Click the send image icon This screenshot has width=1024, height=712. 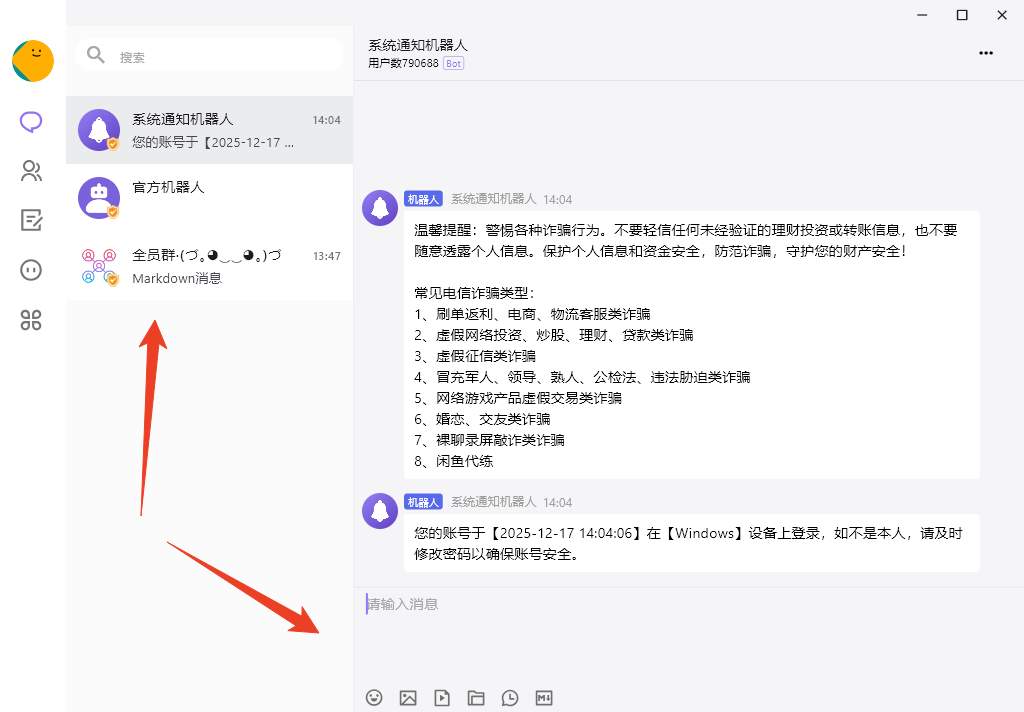click(x=408, y=697)
